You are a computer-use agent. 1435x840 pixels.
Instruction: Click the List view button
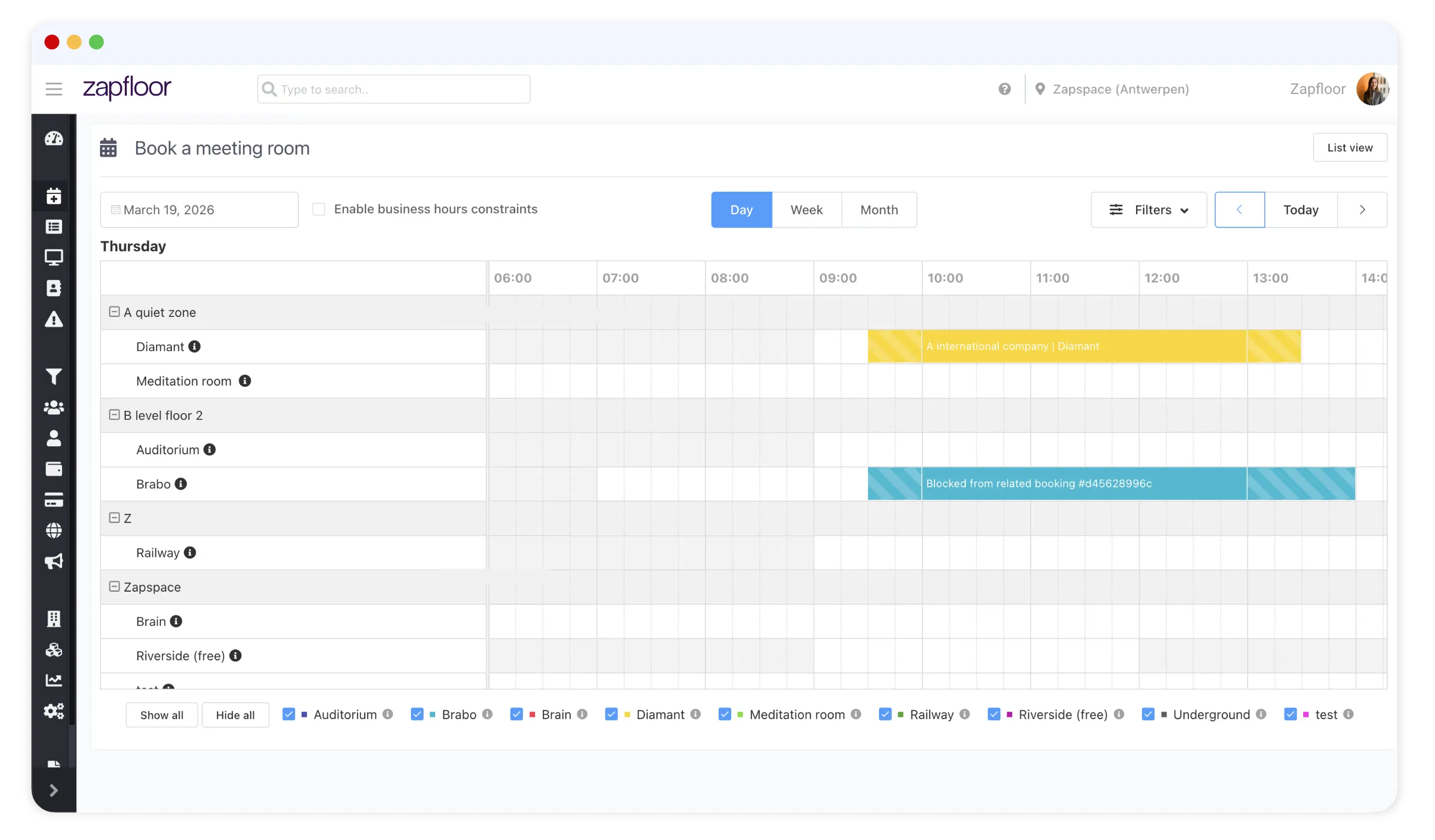pos(1350,148)
